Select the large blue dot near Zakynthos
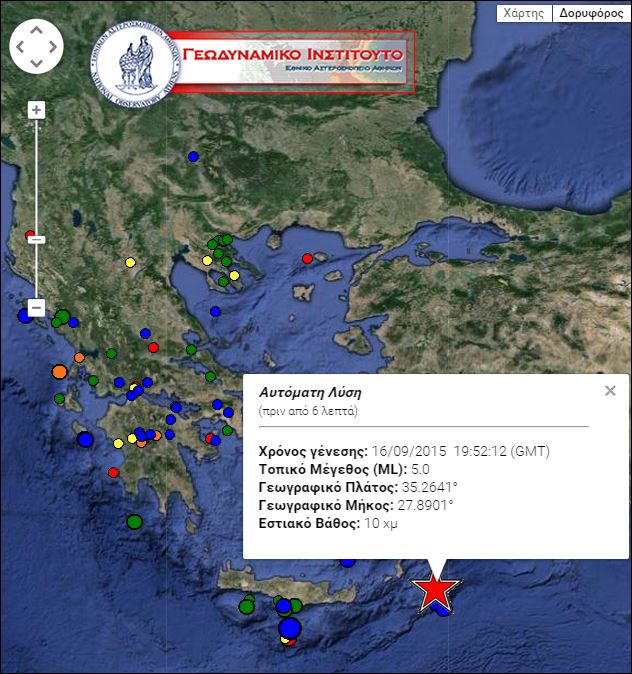This screenshot has height=674, width=632. tap(85, 439)
